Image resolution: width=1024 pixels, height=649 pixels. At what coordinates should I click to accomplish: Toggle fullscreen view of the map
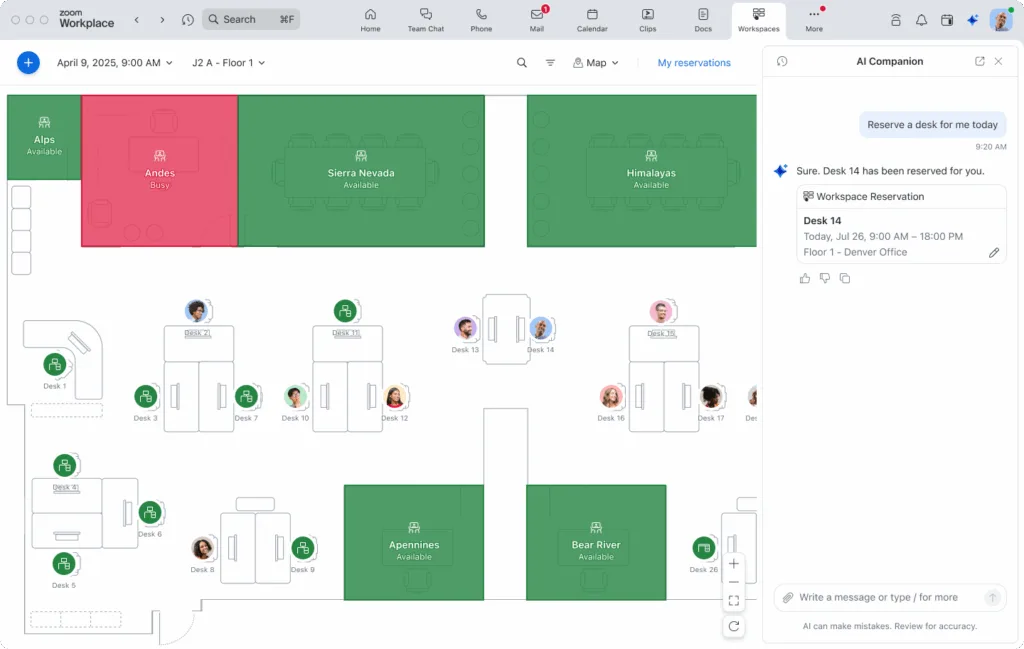pos(734,601)
